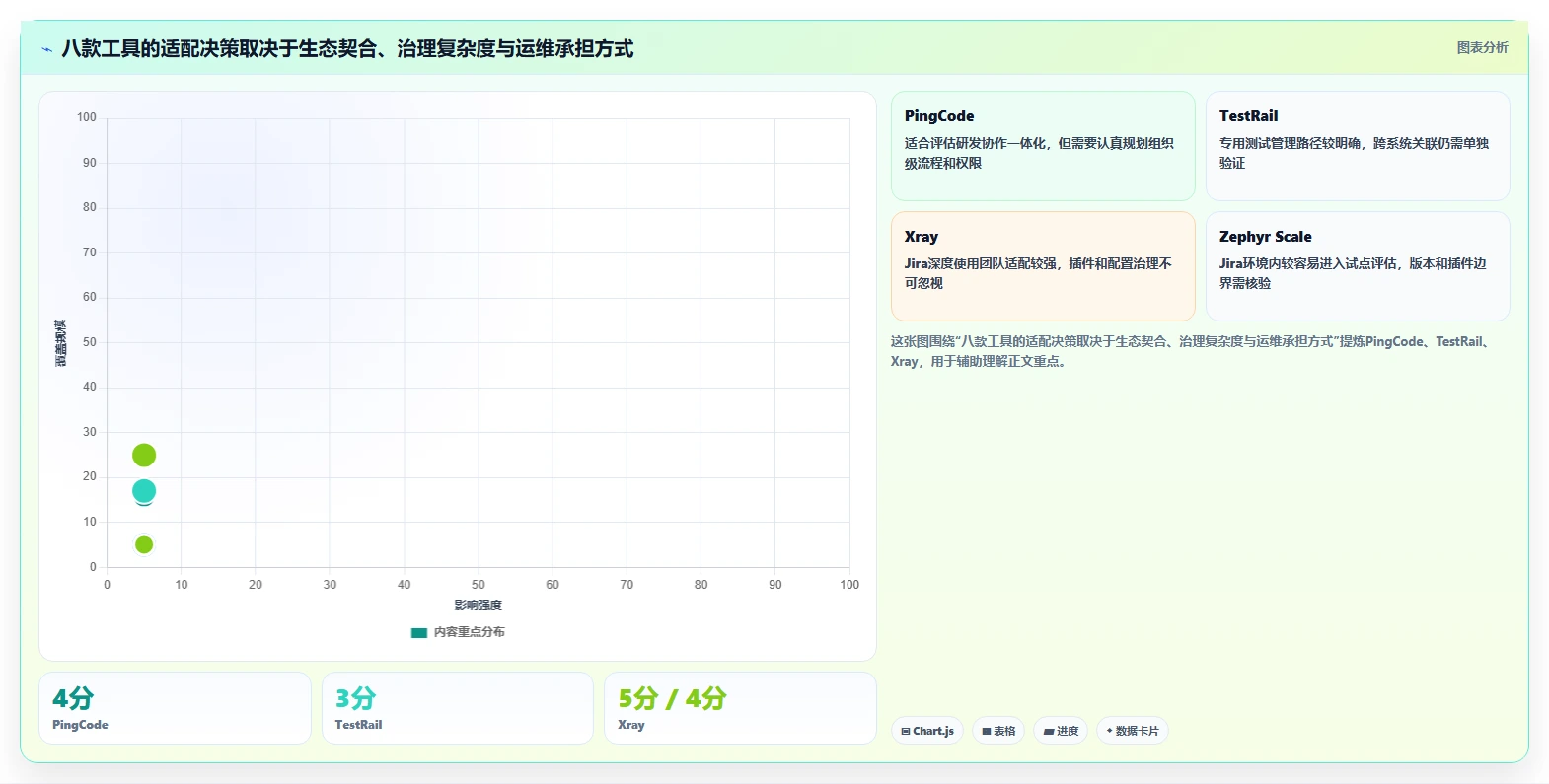Click the 覆盖规模 y-axis title
Image resolution: width=1549 pixels, height=784 pixels.
point(61,343)
